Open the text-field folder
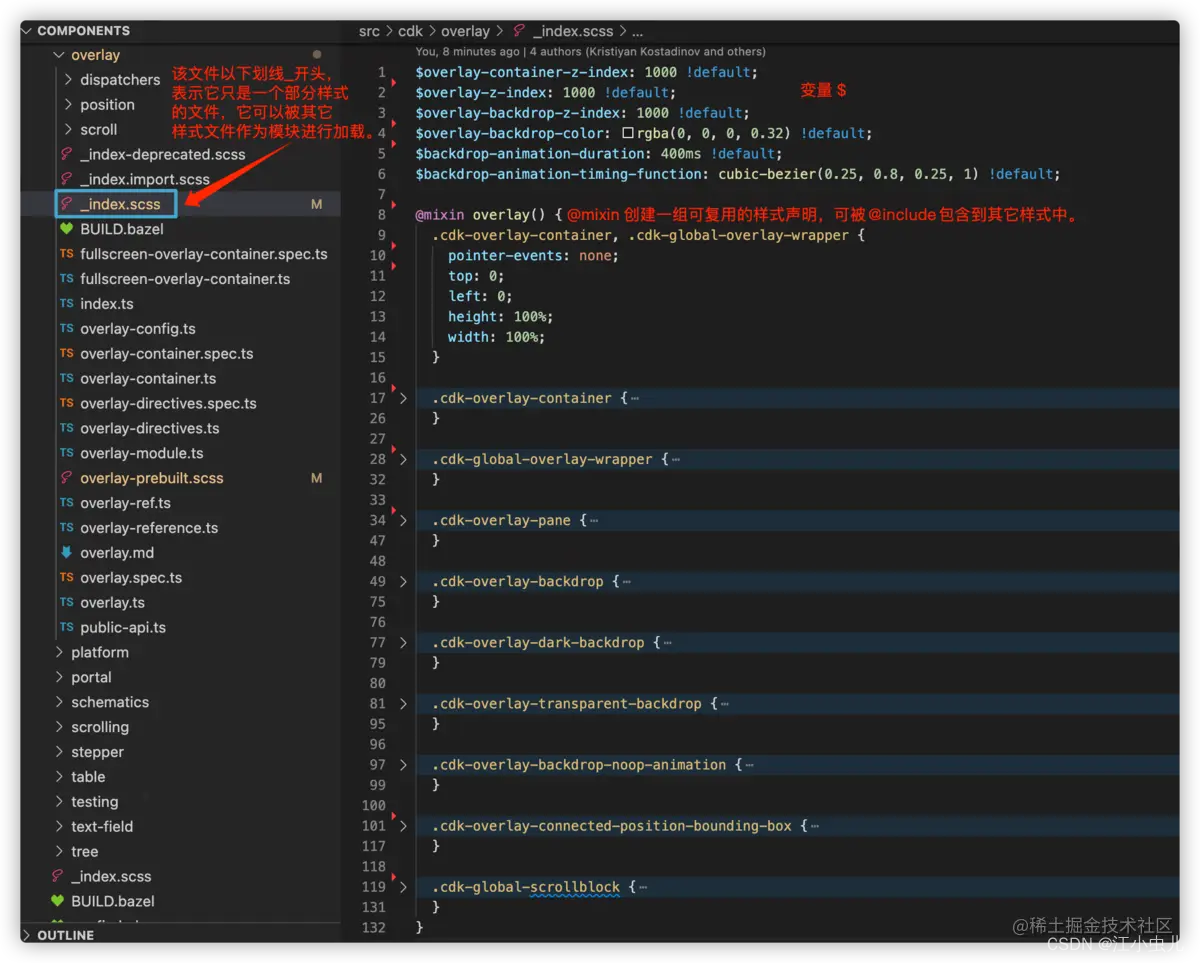 (102, 827)
